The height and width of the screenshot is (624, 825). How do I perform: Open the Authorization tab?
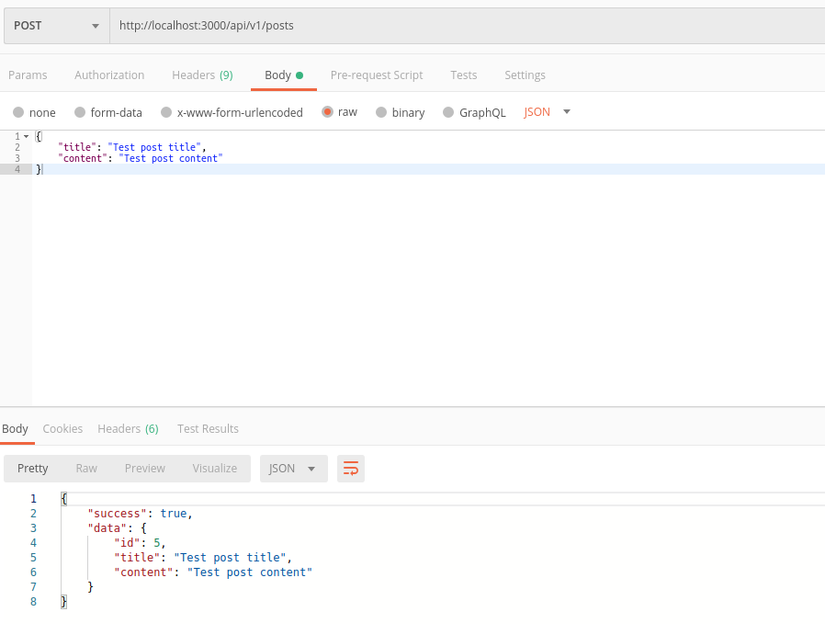pos(109,75)
